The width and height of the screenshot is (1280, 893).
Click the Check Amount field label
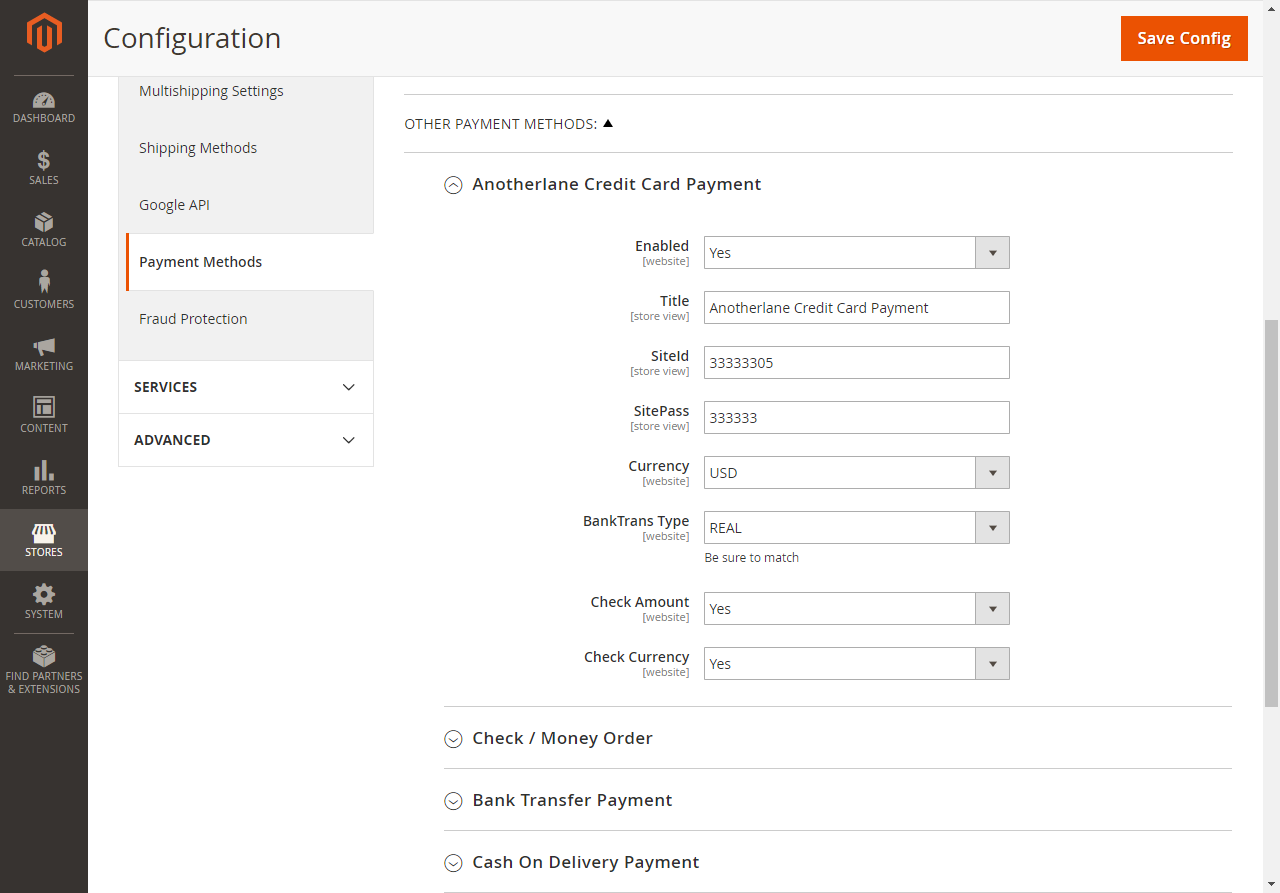point(640,602)
